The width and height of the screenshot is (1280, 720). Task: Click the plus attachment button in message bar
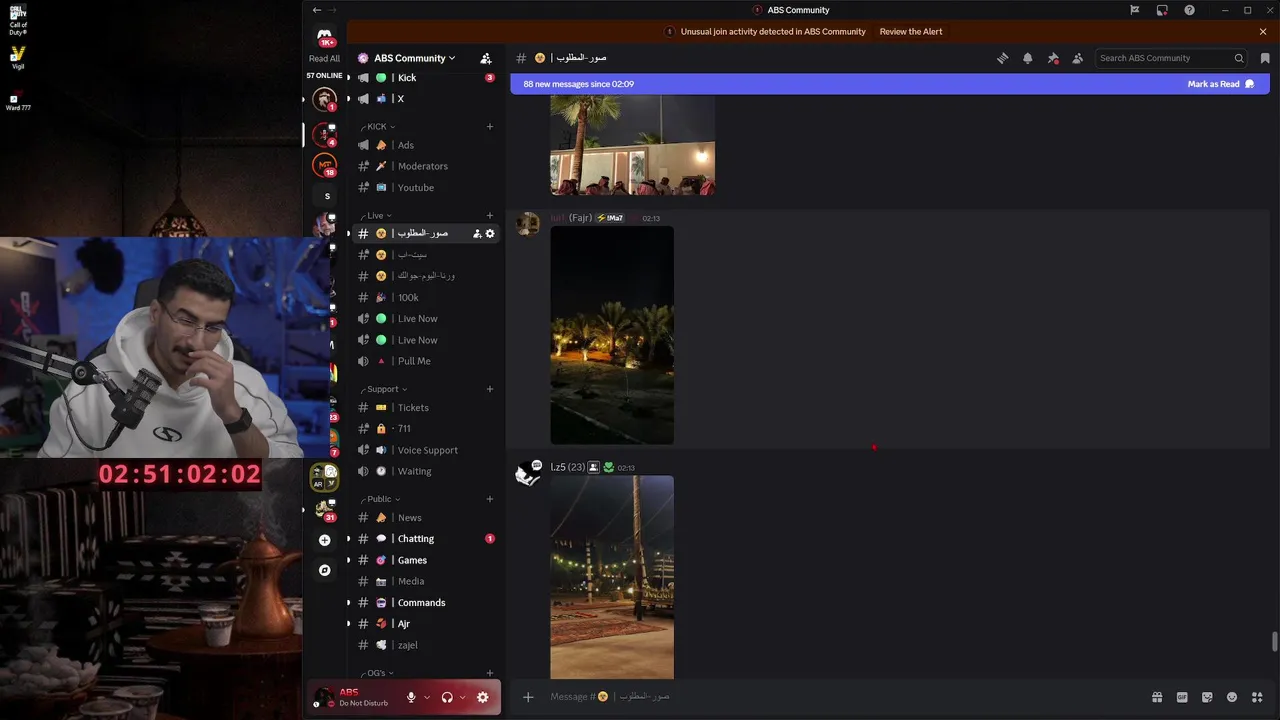pyautogui.click(x=528, y=697)
